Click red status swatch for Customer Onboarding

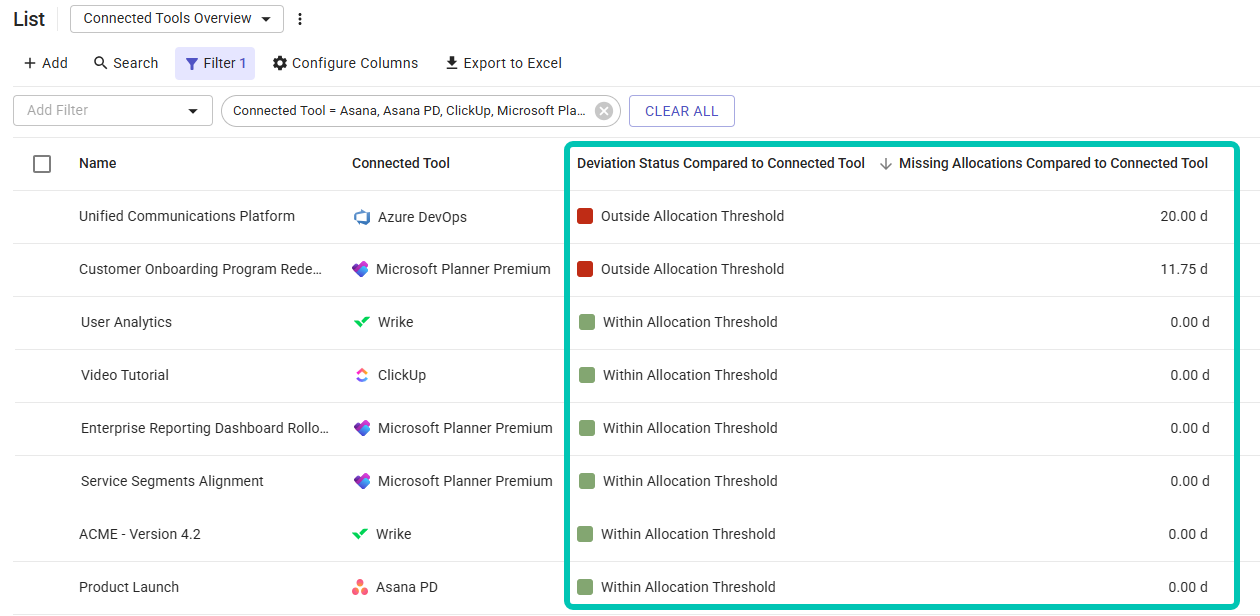coord(585,269)
